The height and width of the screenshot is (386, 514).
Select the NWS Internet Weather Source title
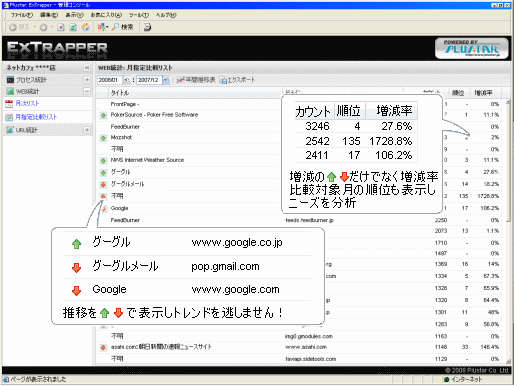(147, 160)
